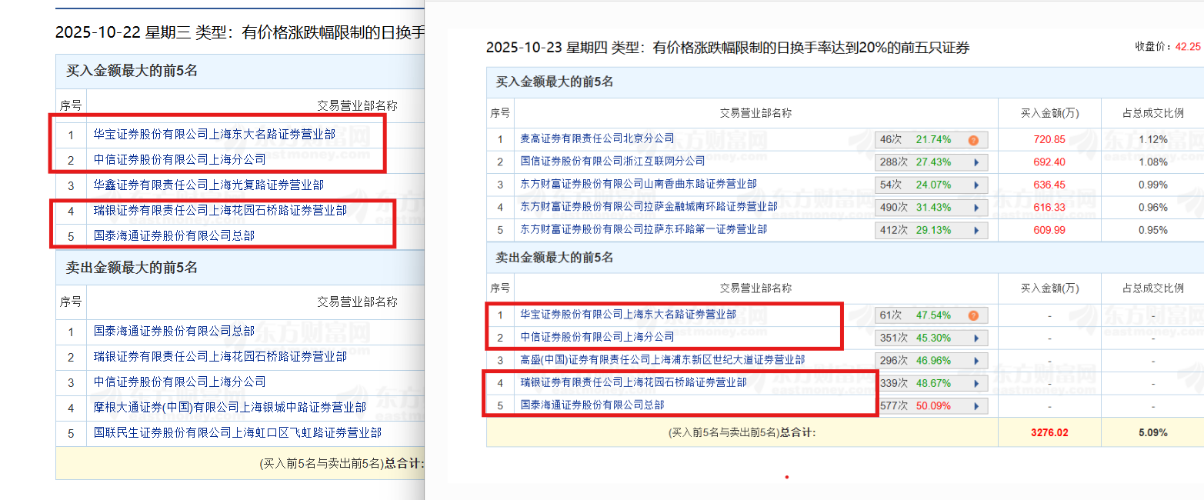Open 中信证券上海分公司 link in 10-22 sell list

click(180, 382)
